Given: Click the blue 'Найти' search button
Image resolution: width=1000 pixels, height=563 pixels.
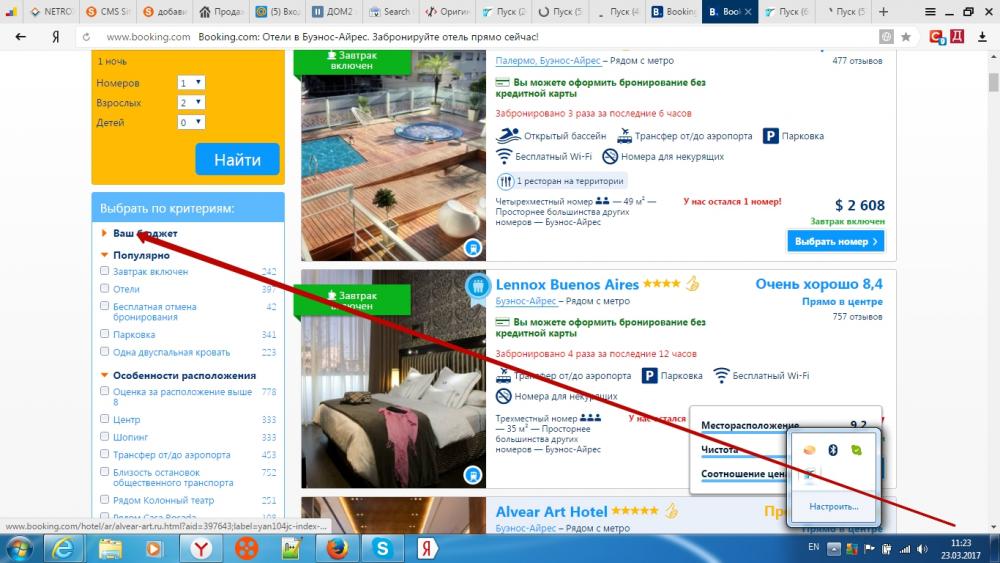Looking at the screenshot, I should (237, 159).
